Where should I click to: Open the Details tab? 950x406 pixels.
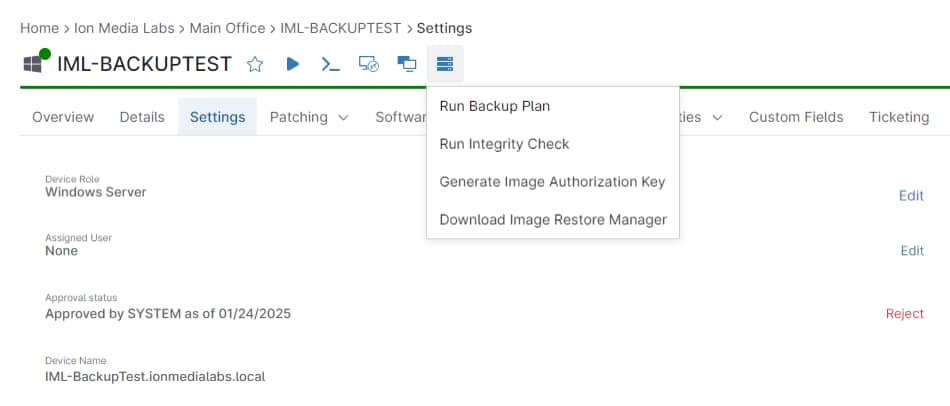142,117
